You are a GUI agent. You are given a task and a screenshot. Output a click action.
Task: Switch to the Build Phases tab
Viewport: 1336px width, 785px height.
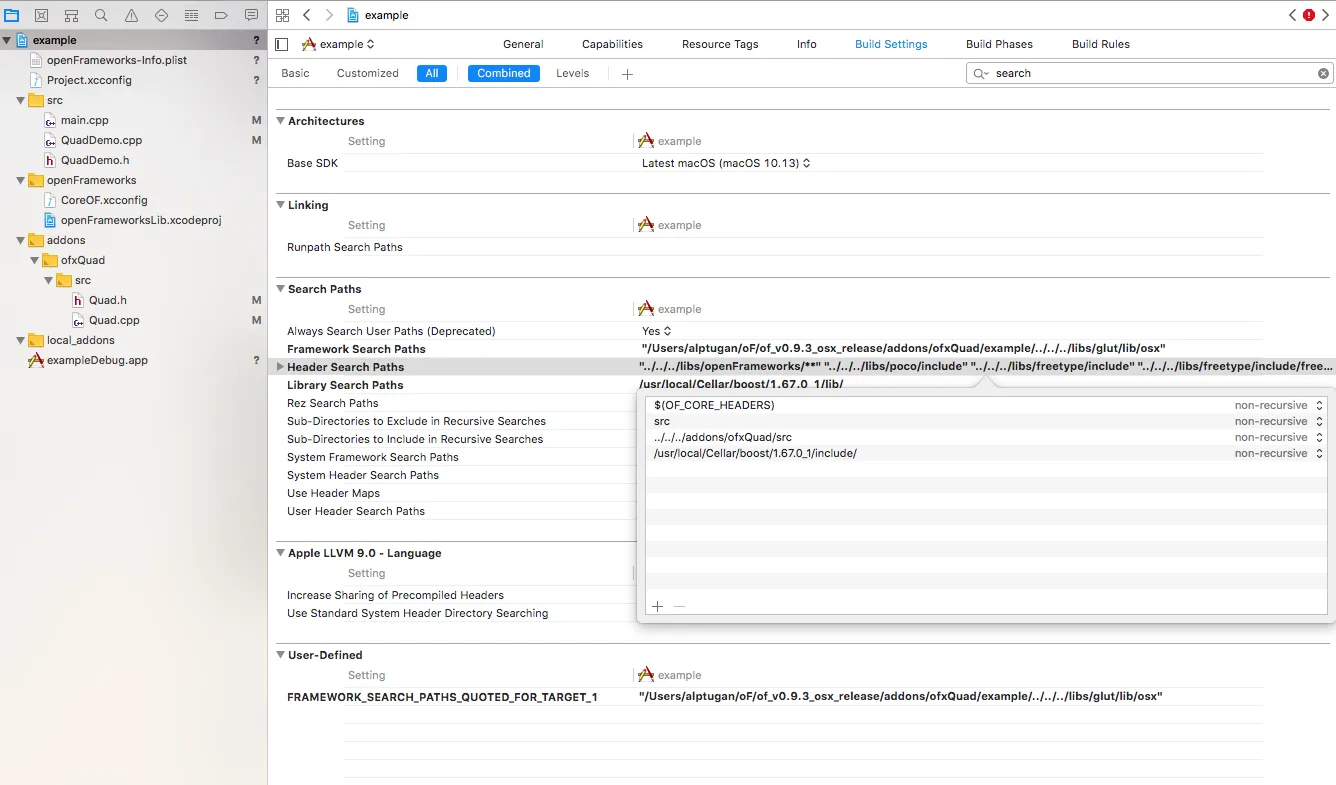click(x=999, y=44)
